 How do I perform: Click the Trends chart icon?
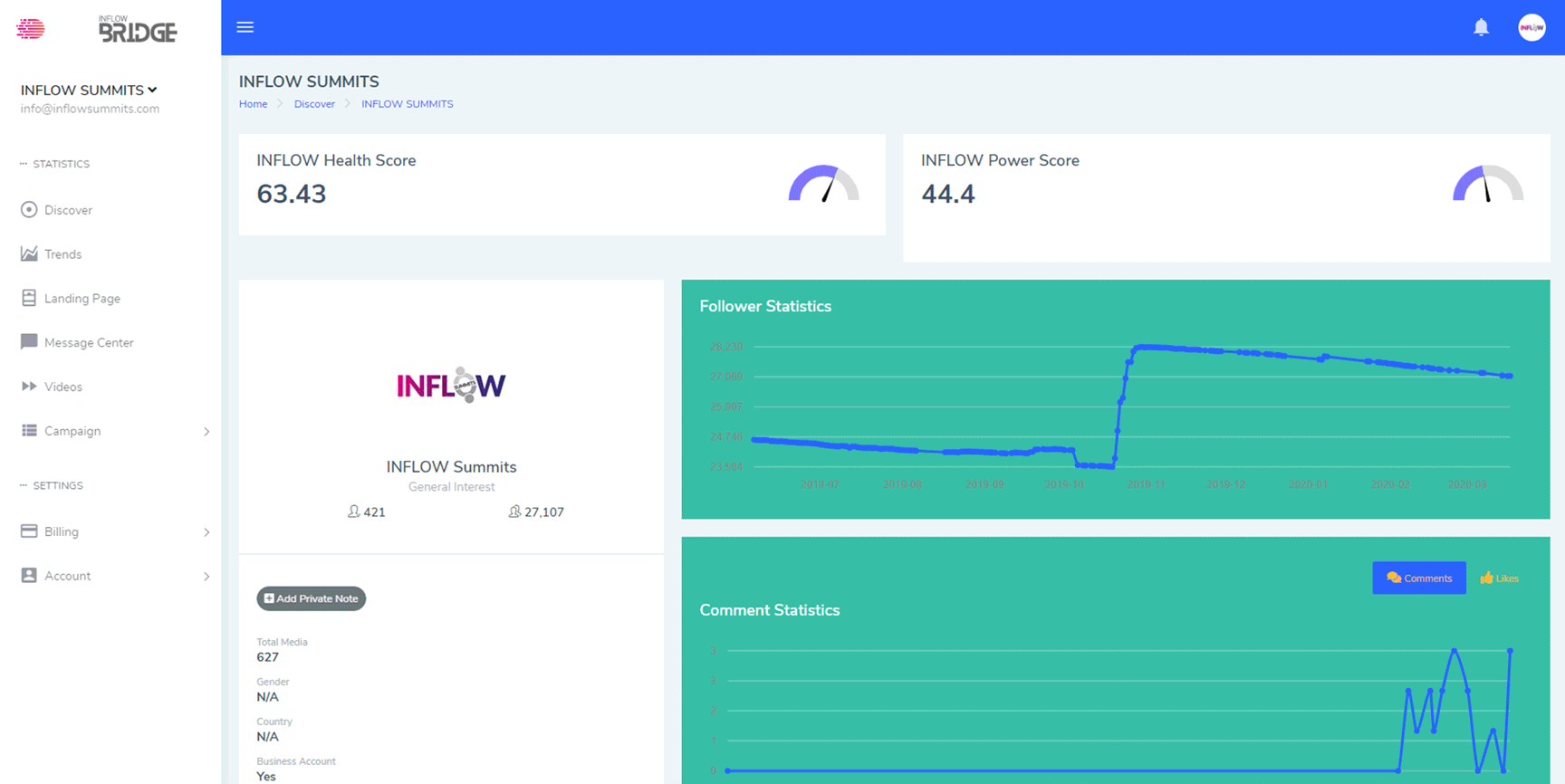[29, 254]
